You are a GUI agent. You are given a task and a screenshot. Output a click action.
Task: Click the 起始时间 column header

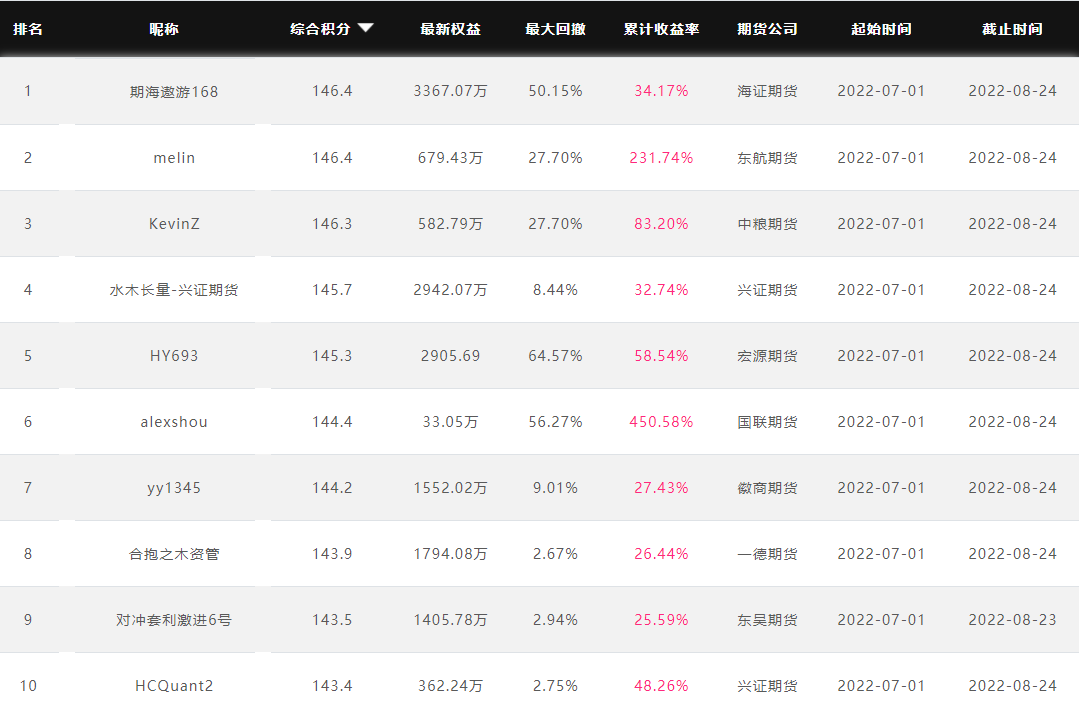(x=882, y=29)
